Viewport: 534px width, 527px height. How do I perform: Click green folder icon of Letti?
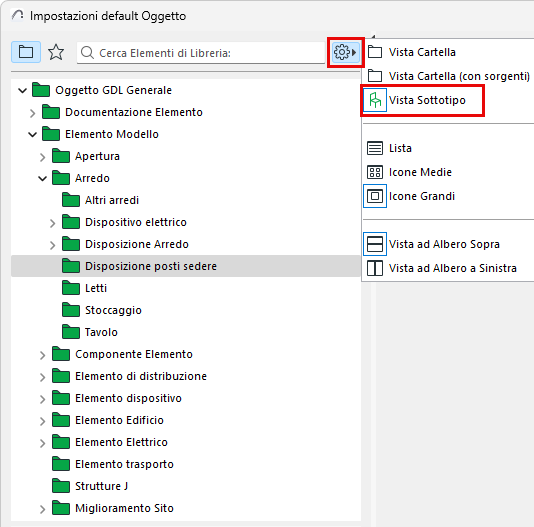click(71, 288)
